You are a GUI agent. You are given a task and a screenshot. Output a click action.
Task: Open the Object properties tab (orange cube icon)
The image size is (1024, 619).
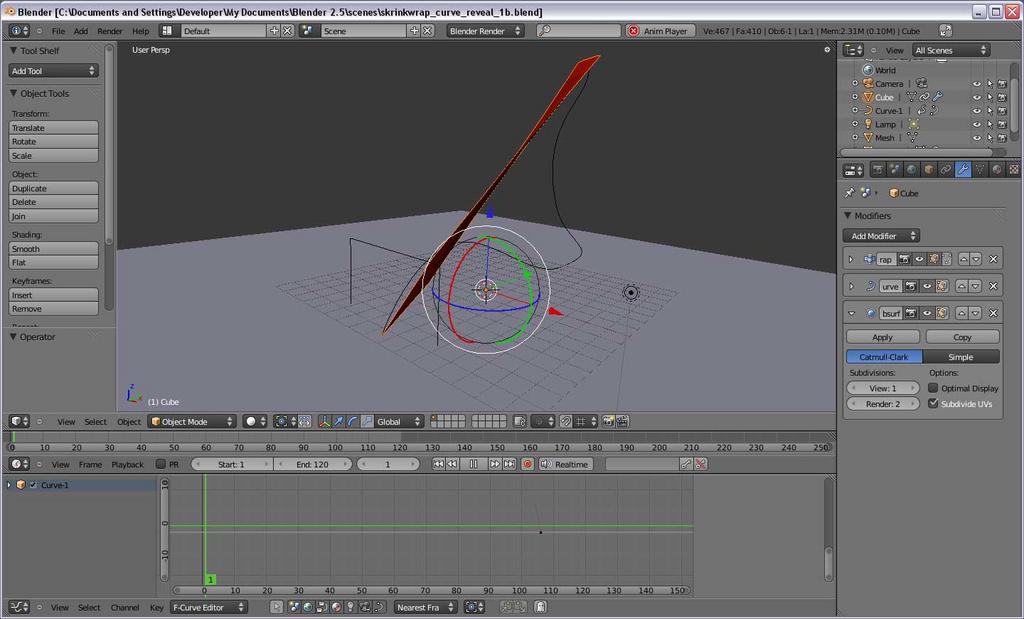929,170
